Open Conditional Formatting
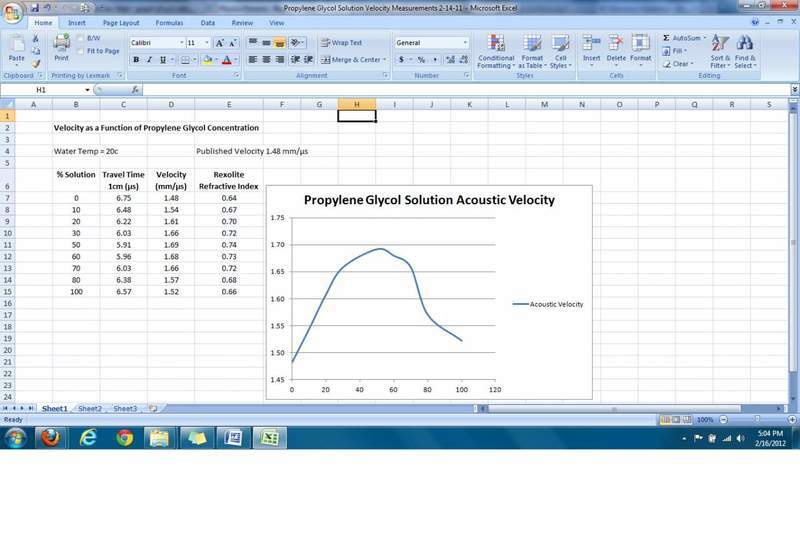The image size is (800, 536). pos(496,52)
